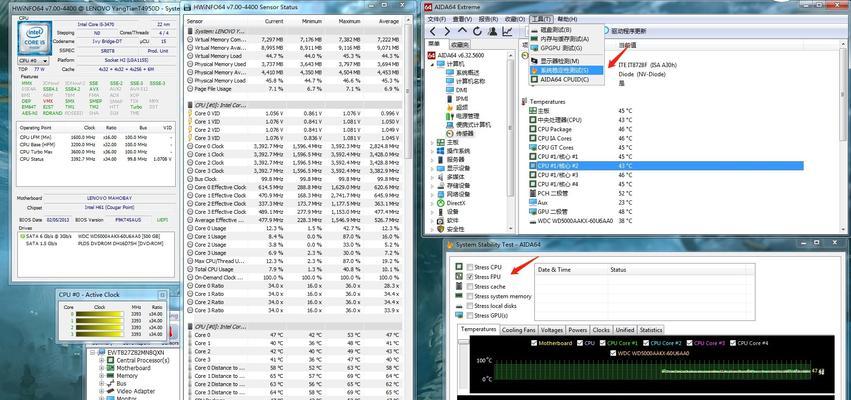
Task: Expand the 显示设备 tree node
Action: pyautogui.click(x=432, y=168)
